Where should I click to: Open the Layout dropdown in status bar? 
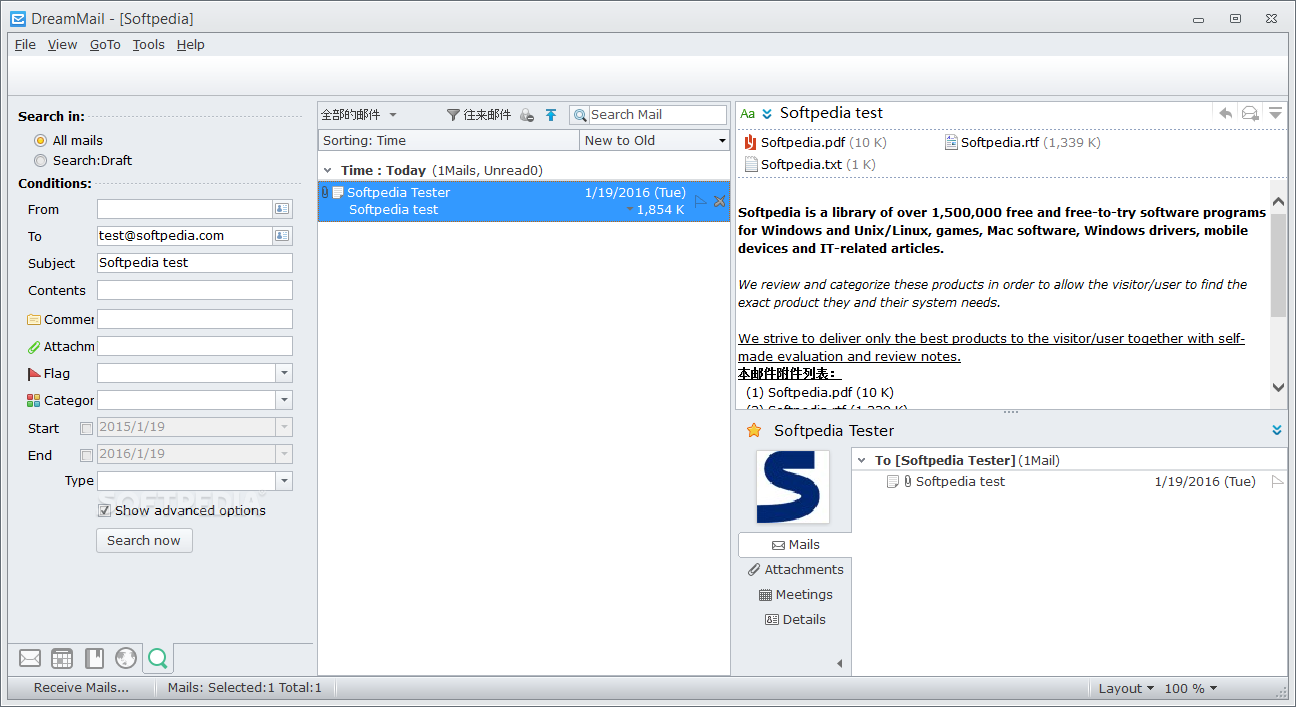click(x=1126, y=688)
